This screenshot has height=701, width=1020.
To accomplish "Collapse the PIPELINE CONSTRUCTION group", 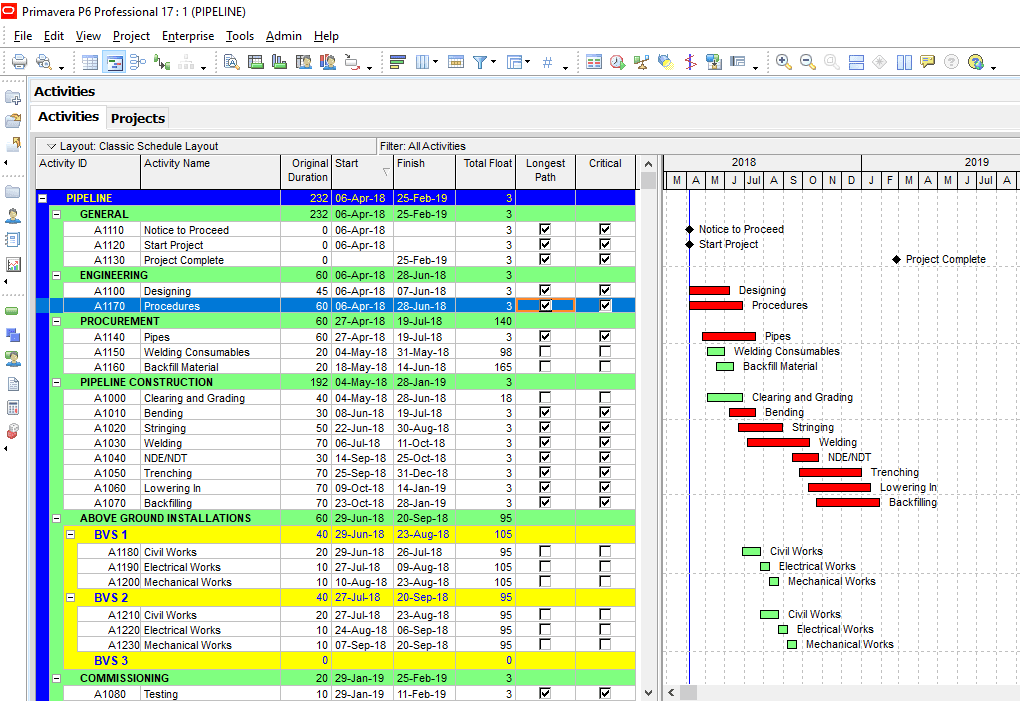I will [x=57, y=382].
